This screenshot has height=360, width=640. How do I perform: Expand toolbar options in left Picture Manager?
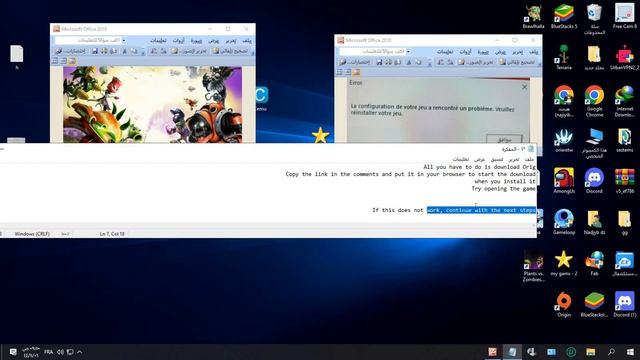[x=143, y=52]
